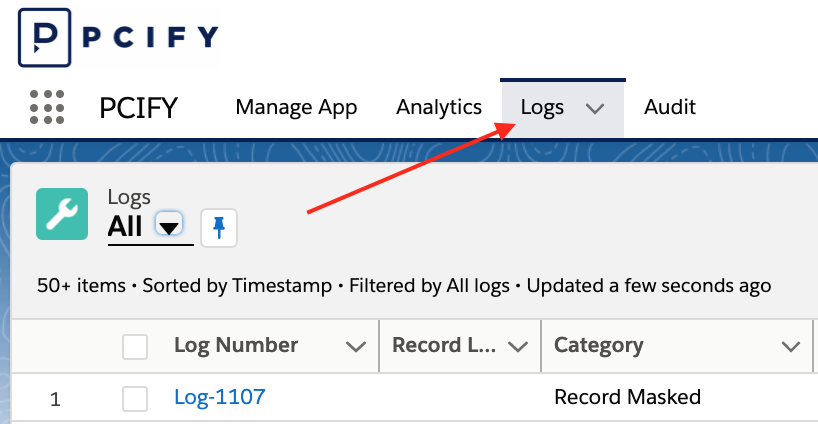Expand the Logs tab chevron menu

pyautogui.click(x=595, y=108)
